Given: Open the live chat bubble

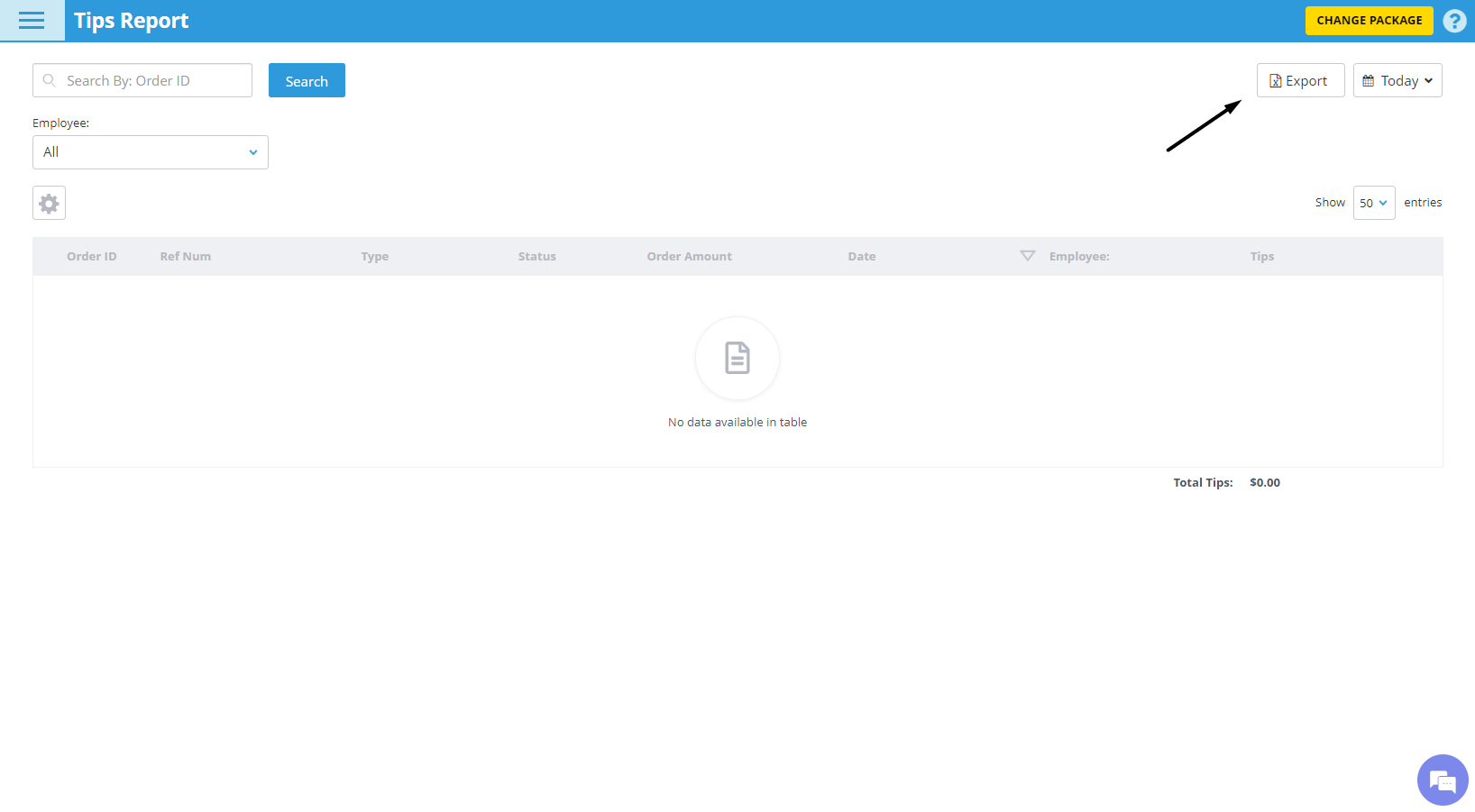Looking at the screenshot, I should point(1442,780).
